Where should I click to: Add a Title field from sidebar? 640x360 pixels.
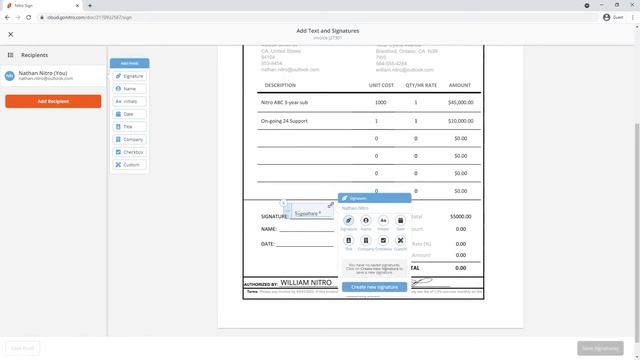point(129,127)
